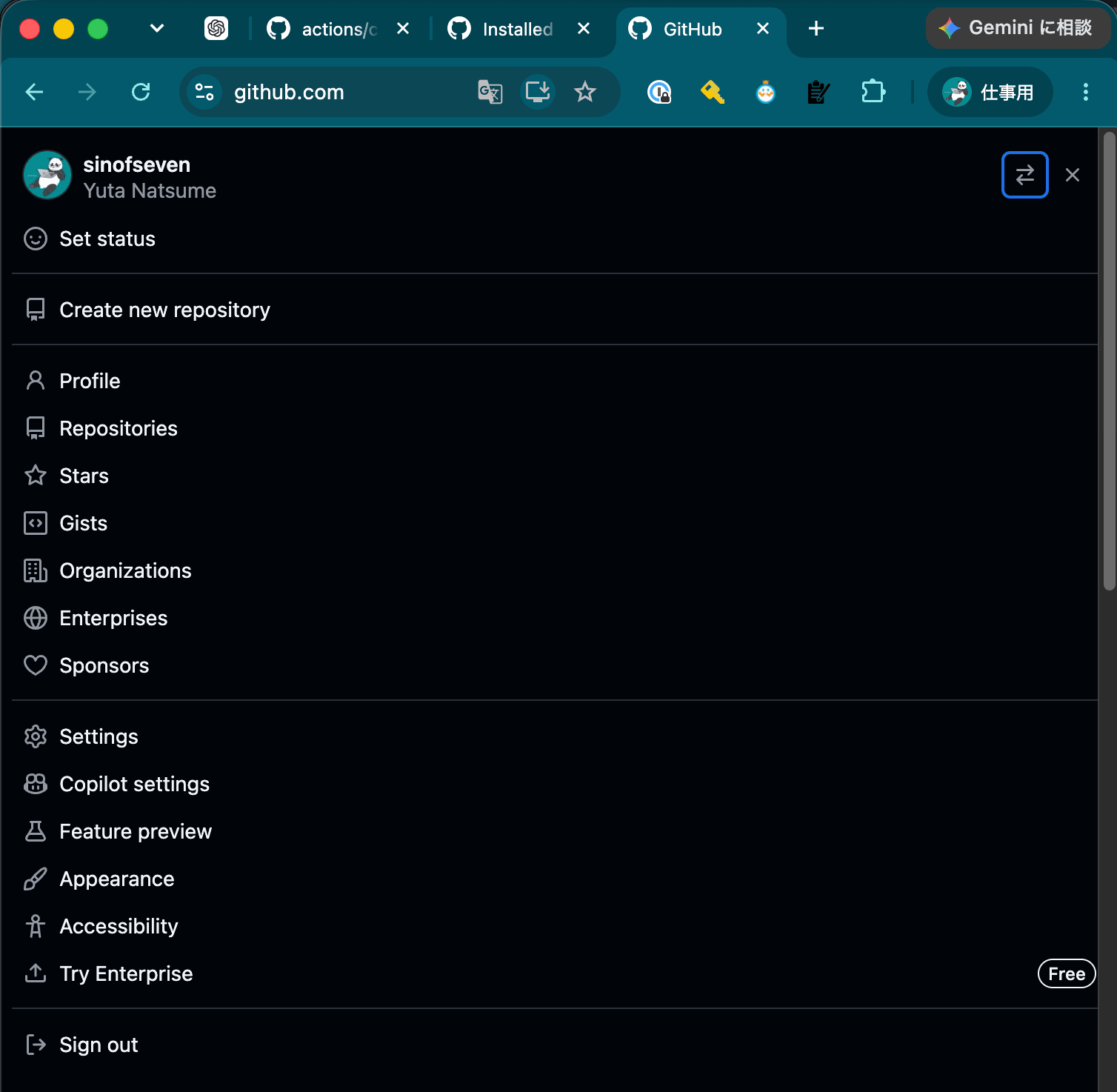Open Copilot settings
1117x1092 pixels.
555,784
